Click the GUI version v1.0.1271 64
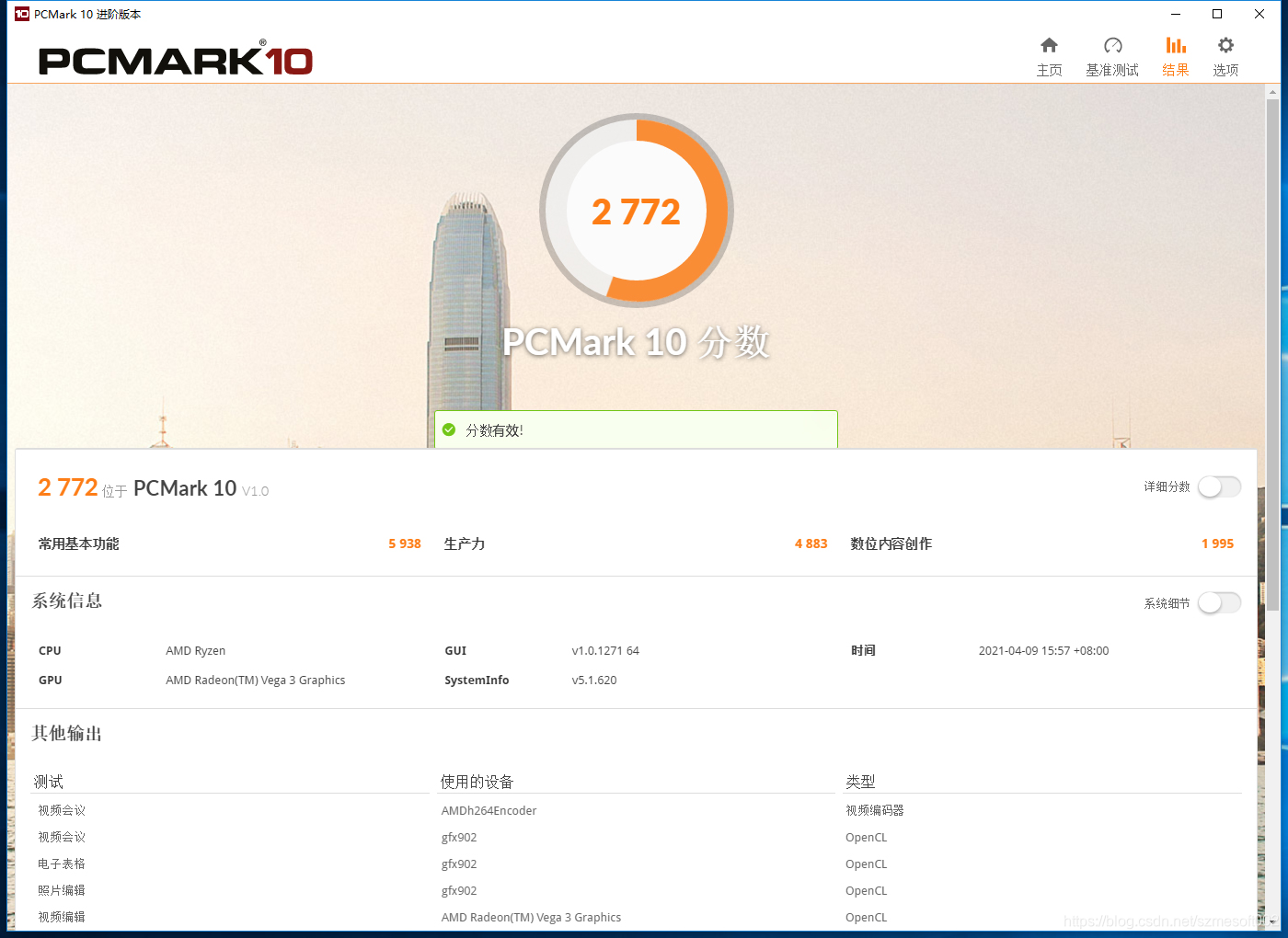1288x938 pixels. click(605, 650)
